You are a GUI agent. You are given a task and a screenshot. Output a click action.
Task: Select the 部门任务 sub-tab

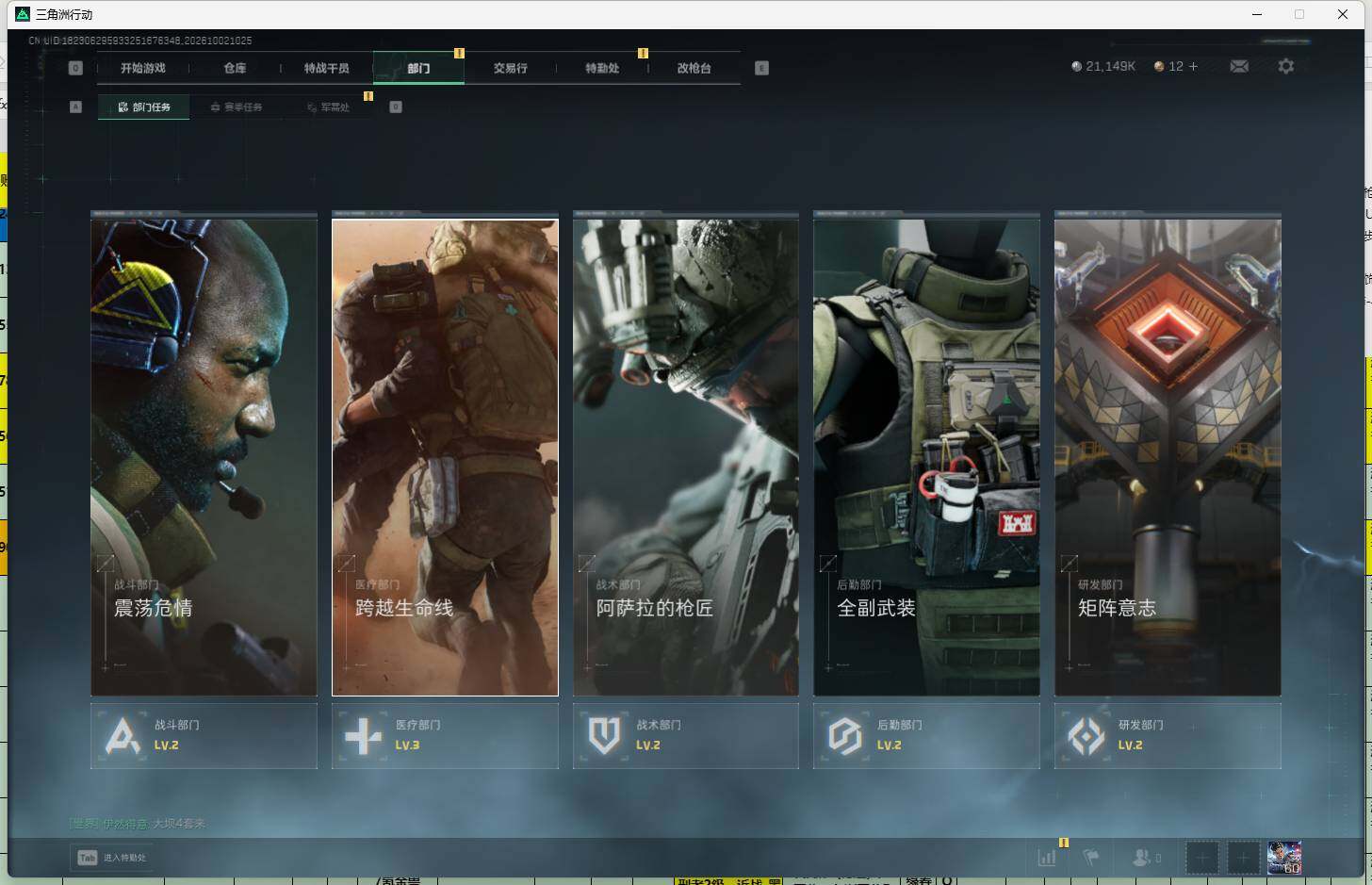pos(143,107)
